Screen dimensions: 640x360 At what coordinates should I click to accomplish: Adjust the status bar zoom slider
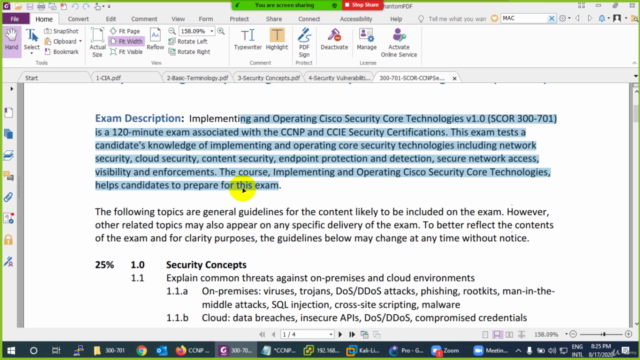pyautogui.click(x=603, y=334)
